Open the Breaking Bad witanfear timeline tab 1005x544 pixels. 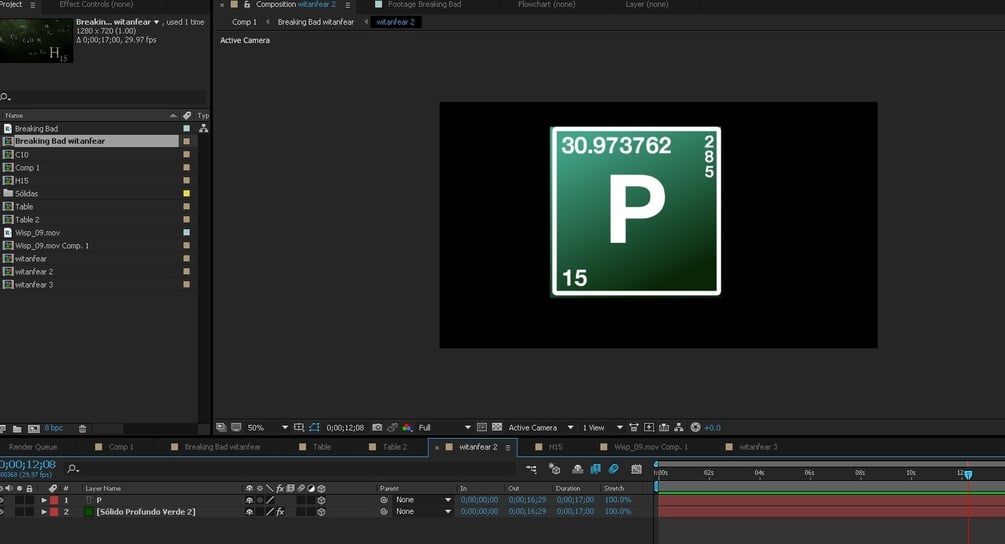coord(222,447)
